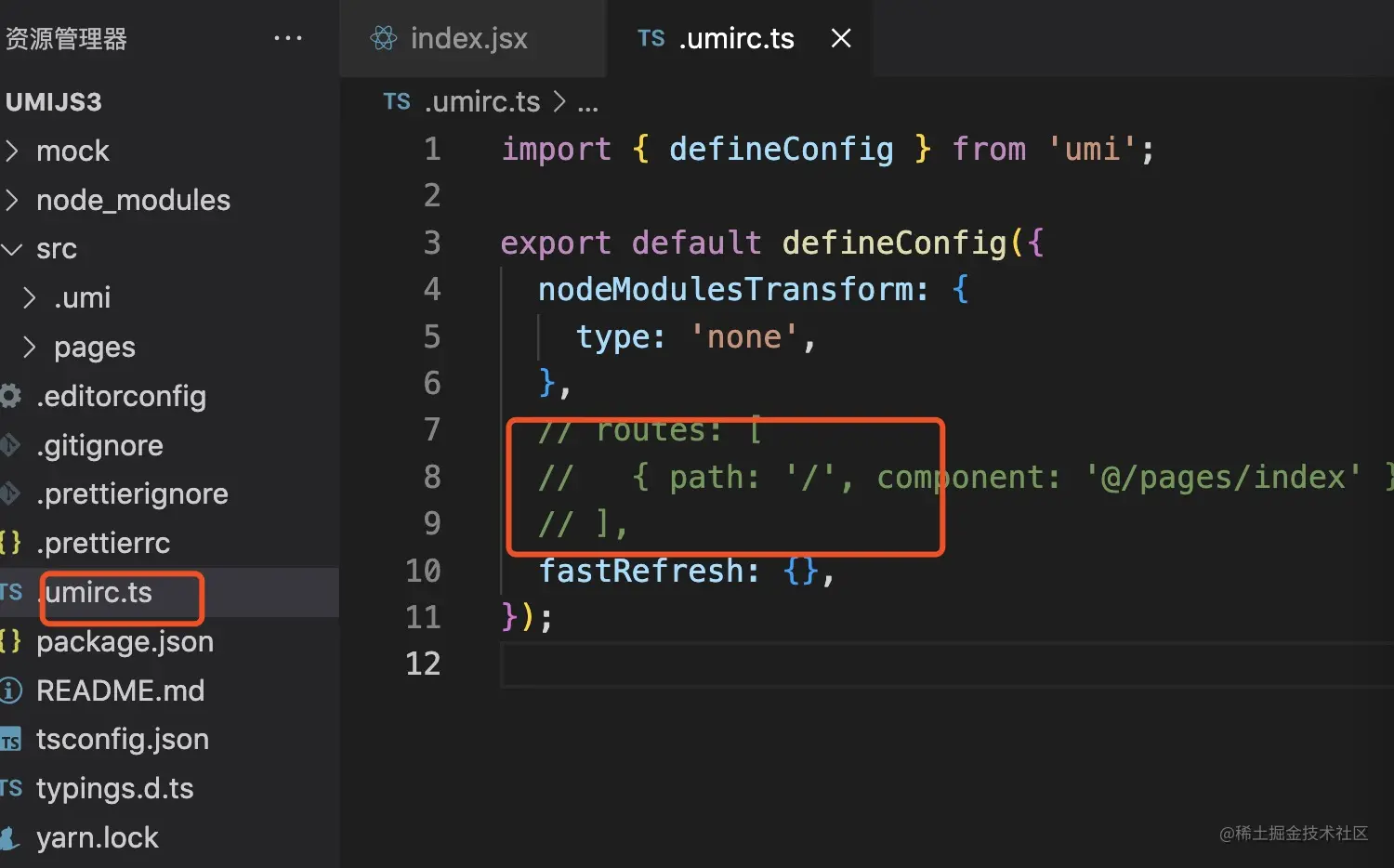Open yarn.lock file

point(98,837)
